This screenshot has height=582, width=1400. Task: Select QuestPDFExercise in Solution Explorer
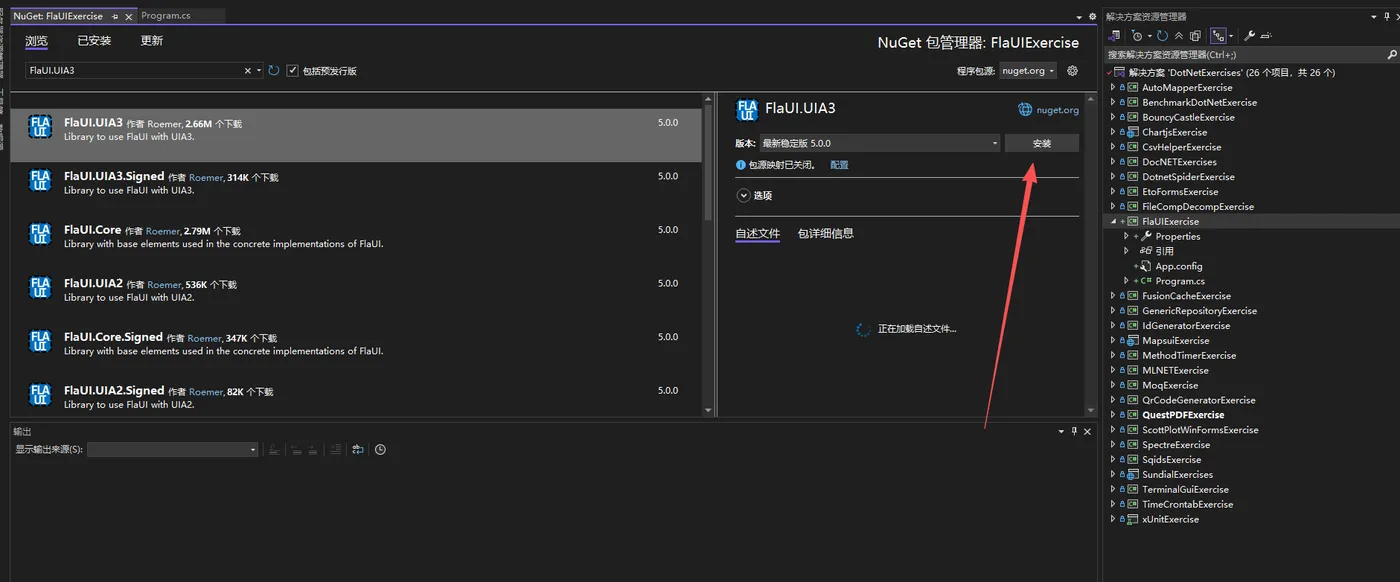pyautogui.click(x=1183, y=415)
